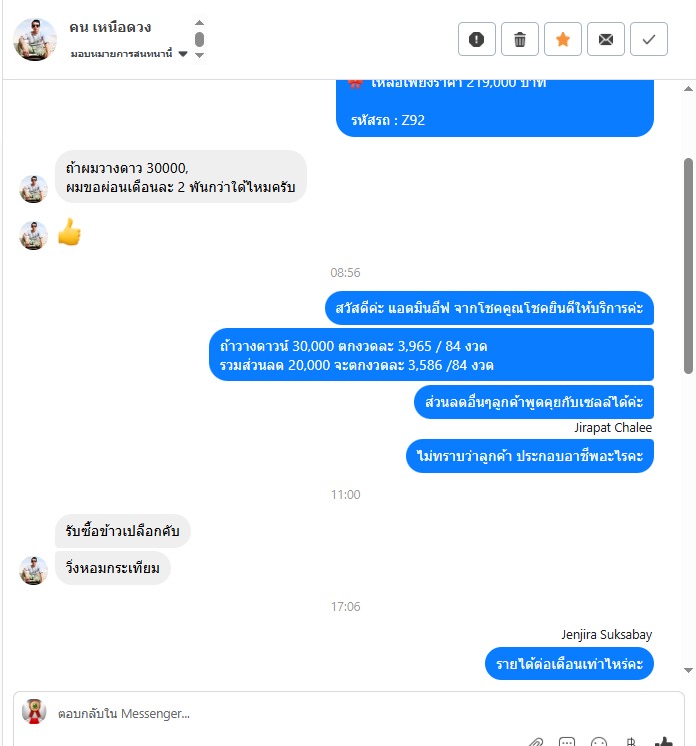This screenshot has width=696, height=746.
Task: Mark conversation as spam with exclamation icon
Action: pos(477,39)
